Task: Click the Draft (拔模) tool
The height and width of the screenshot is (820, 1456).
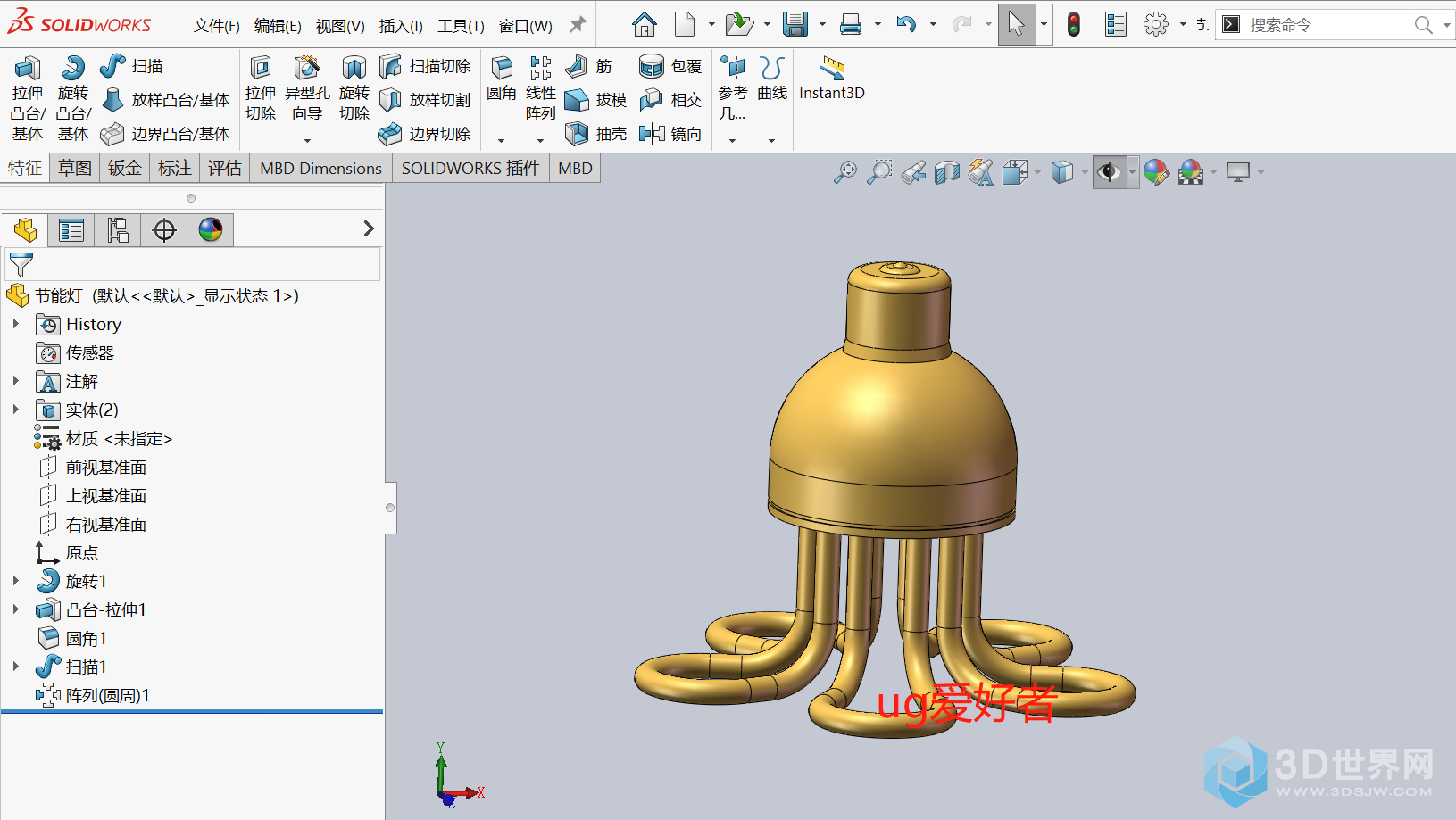Action: [x=596, y=100]
